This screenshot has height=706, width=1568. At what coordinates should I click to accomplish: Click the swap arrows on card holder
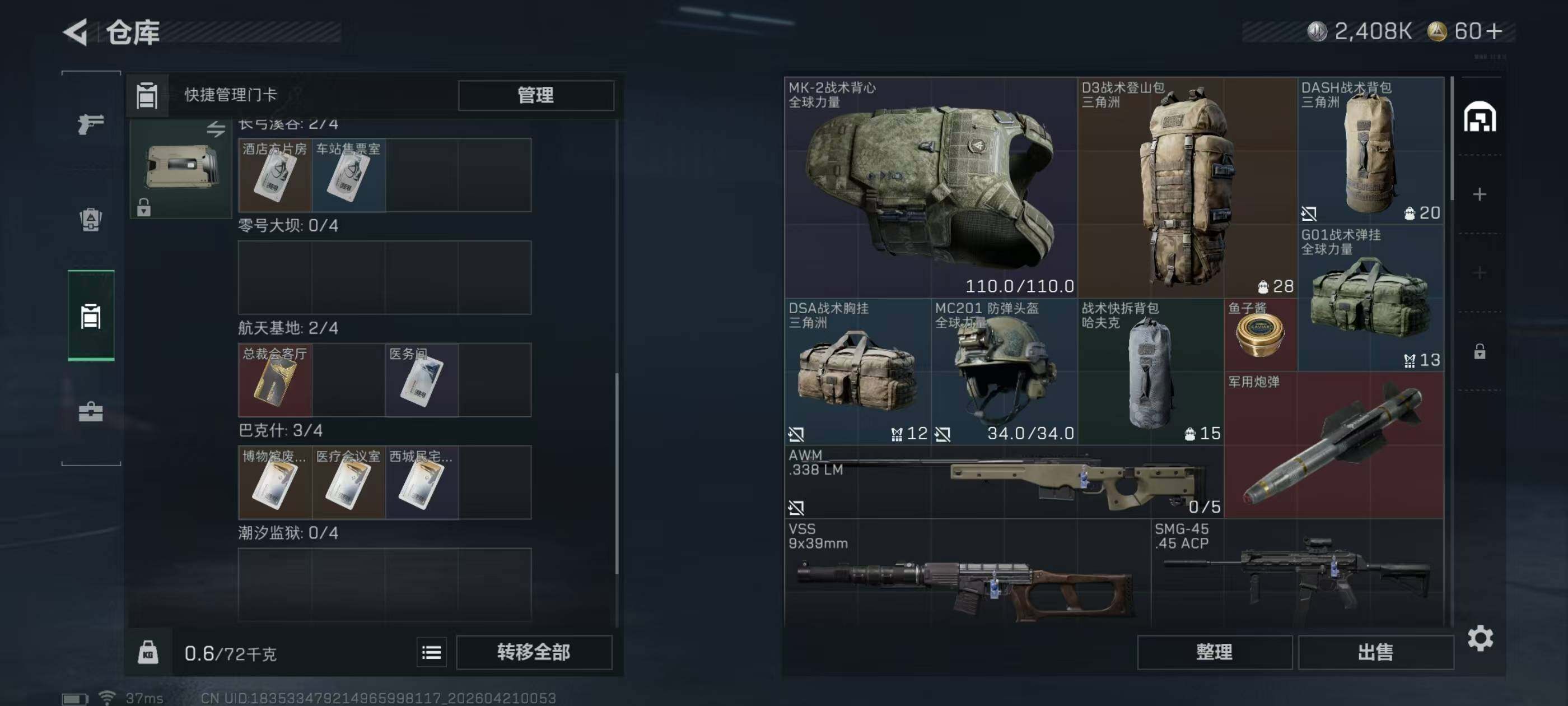[x=216, y=129]
